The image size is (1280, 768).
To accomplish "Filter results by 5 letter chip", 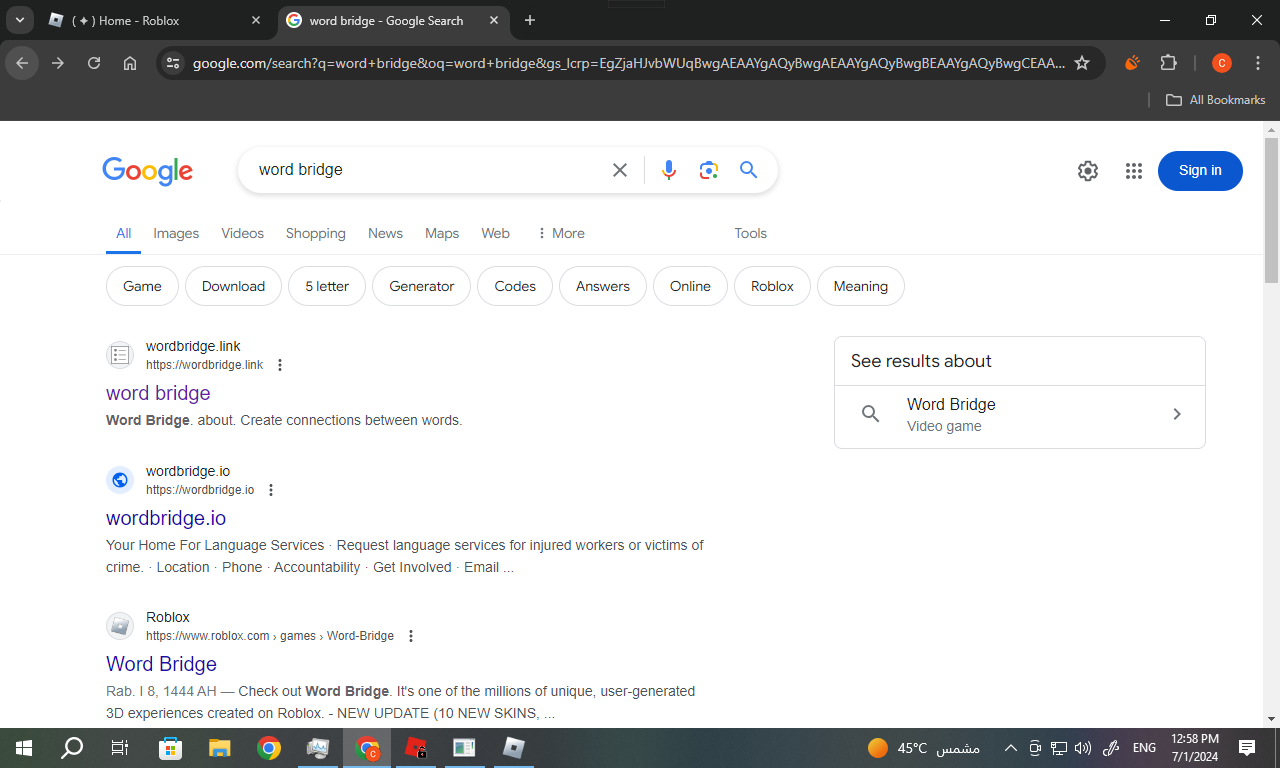I will point(327,286).
